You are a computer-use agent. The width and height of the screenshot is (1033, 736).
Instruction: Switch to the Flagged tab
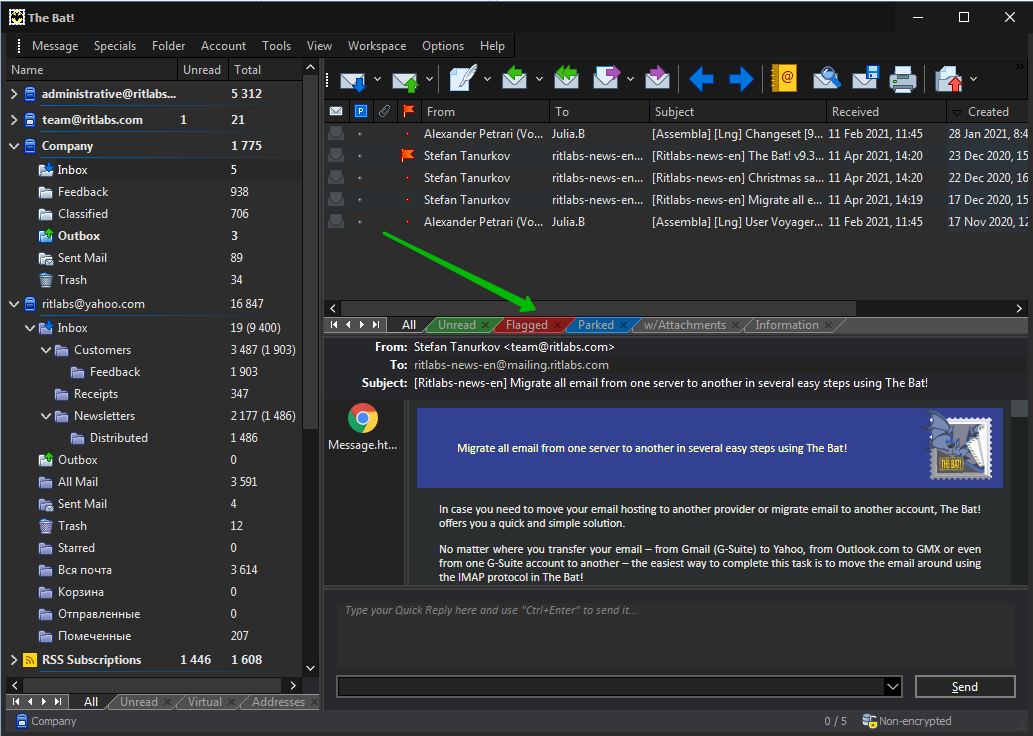coord(526,325)
